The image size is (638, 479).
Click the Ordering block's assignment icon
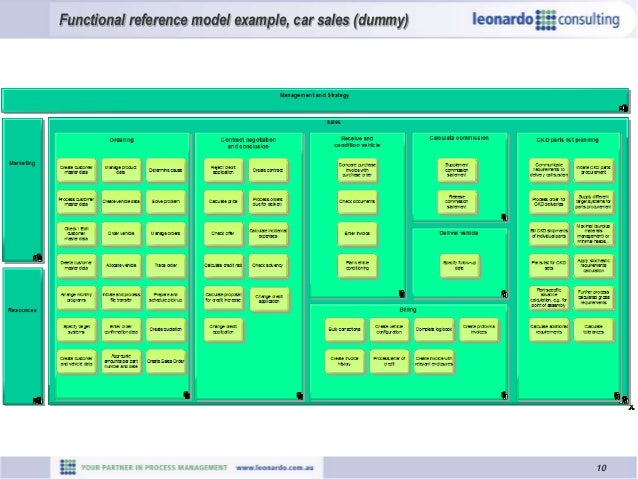(186, 395)
